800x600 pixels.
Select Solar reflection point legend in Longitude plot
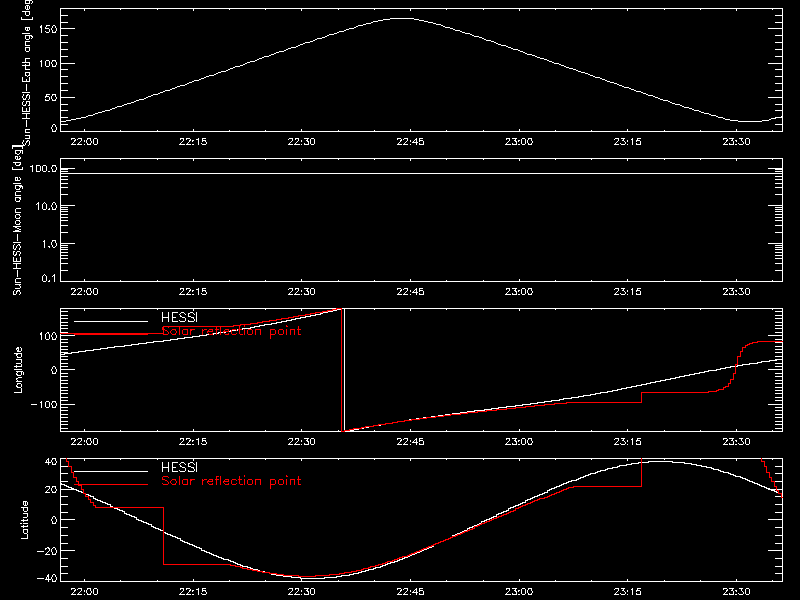pyautogui.click(x=231, y=331)
